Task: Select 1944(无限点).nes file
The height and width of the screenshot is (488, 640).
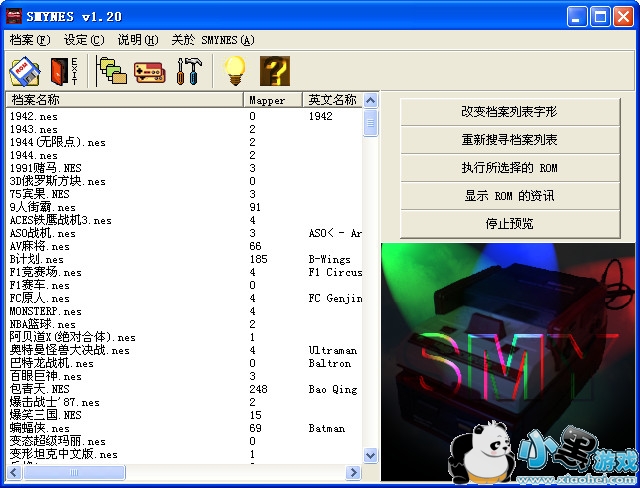Action: (x=58, y=142)
